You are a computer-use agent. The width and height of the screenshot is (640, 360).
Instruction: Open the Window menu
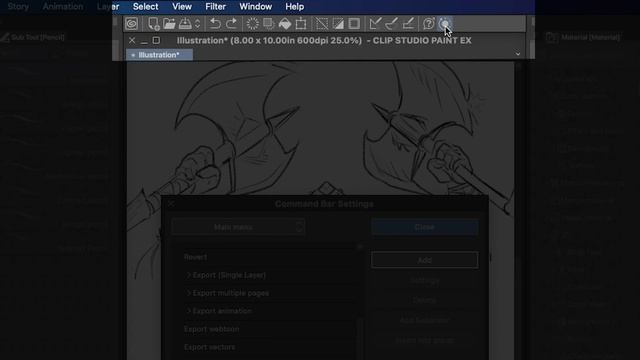(256, 7)
